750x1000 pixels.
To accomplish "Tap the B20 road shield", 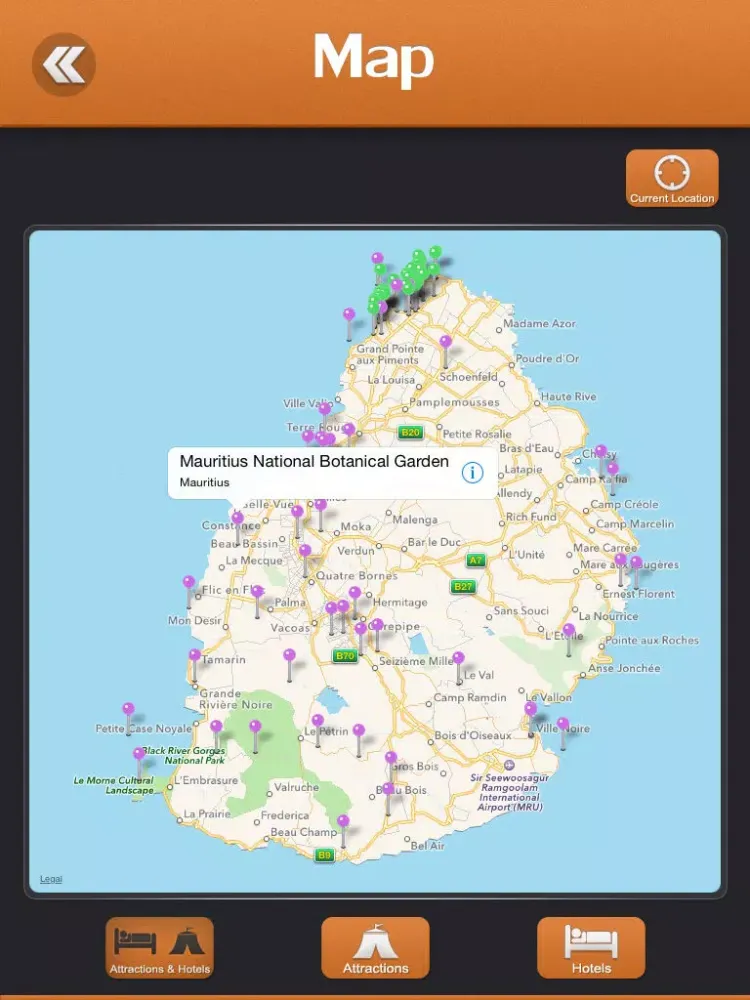I will pyautogui.click(x=410, y=432).
